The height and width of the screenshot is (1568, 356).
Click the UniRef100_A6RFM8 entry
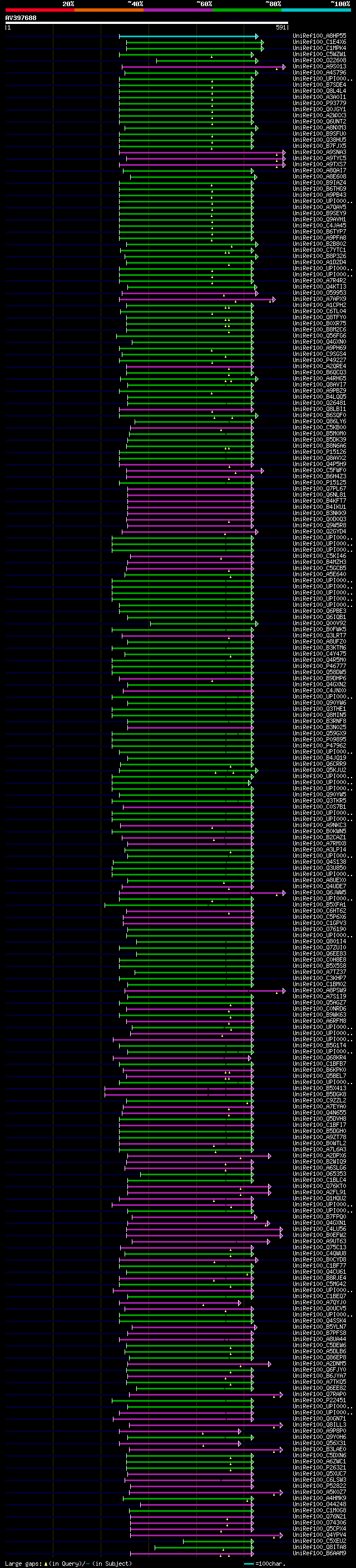[x=319, y=1021]
